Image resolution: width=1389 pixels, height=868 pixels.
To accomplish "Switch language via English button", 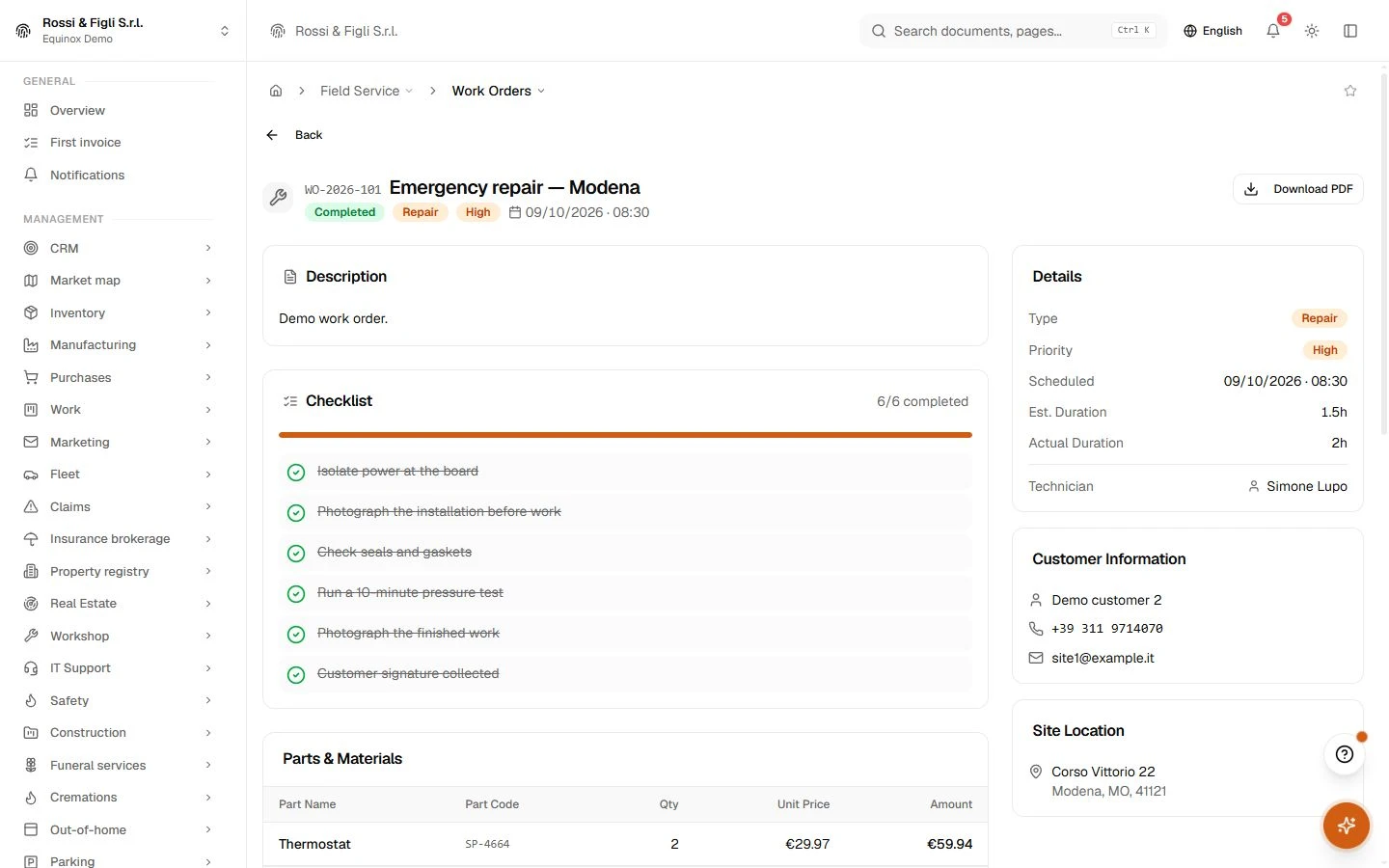I will [1212, 31].
